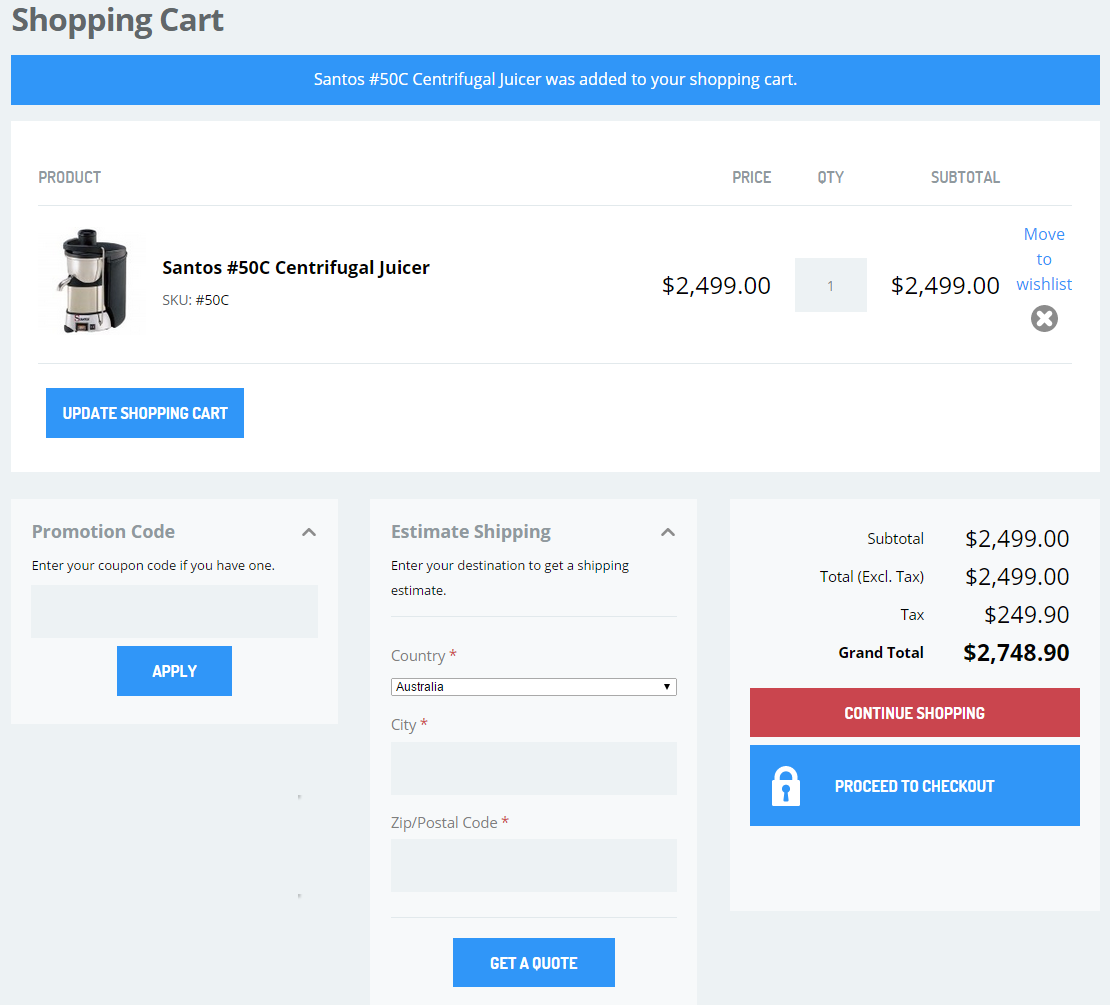The height and width of the screenshot is (1005, 1110).
Task: Click the coupon code input field
Action: (x=174, y=611)
